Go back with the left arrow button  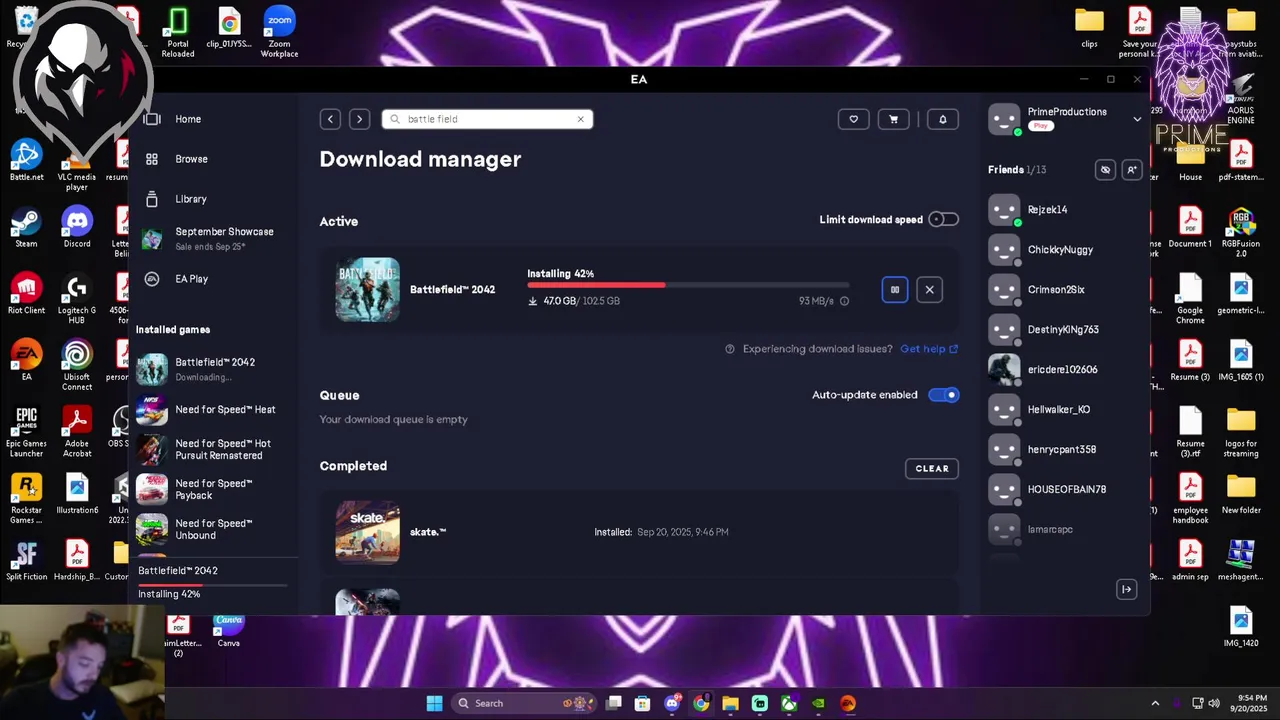pos(330,119)
